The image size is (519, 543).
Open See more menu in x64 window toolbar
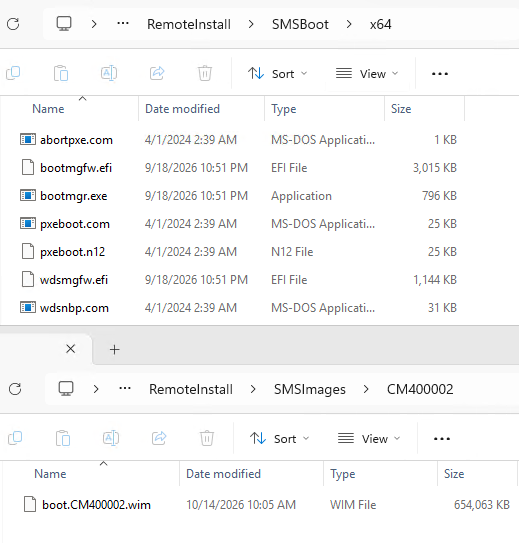[x=440, y=74]
